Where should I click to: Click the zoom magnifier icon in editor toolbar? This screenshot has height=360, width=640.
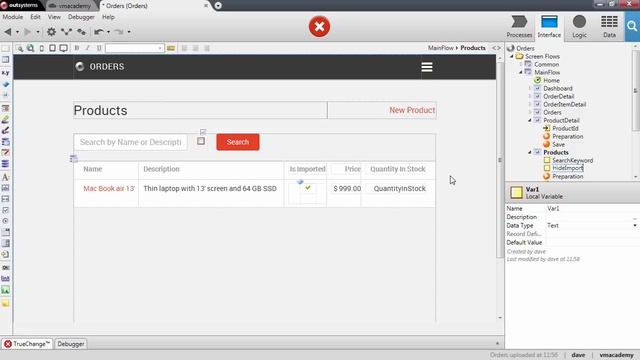(x=19, y=48)
